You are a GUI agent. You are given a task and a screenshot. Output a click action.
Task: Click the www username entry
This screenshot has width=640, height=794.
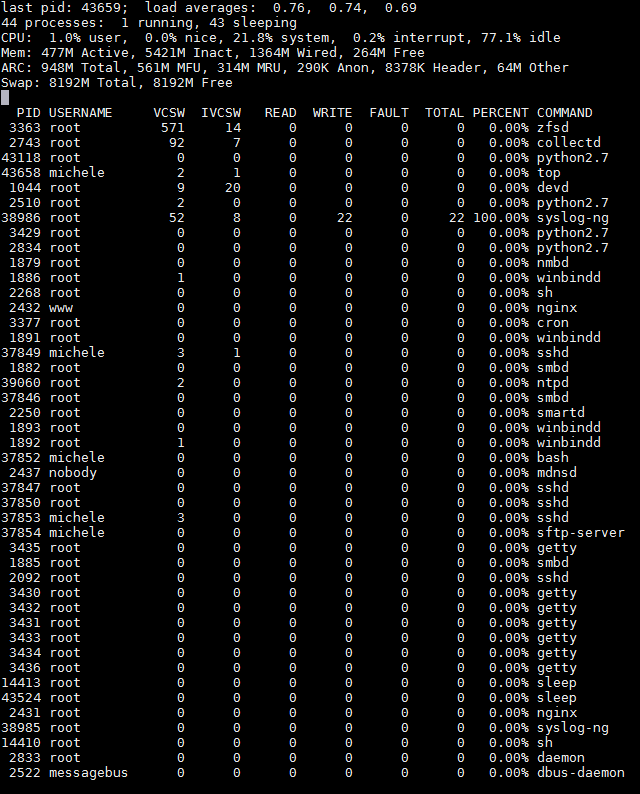[x=61, y=308]
